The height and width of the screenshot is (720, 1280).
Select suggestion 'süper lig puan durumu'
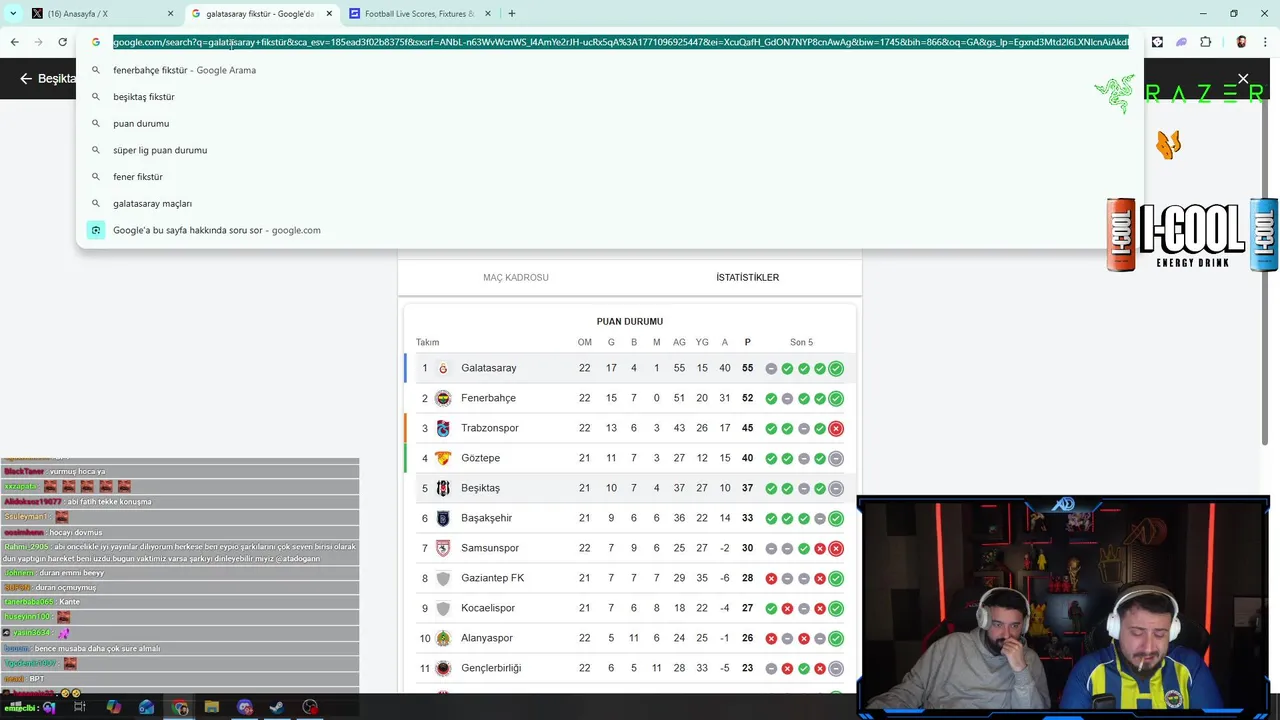610,150
